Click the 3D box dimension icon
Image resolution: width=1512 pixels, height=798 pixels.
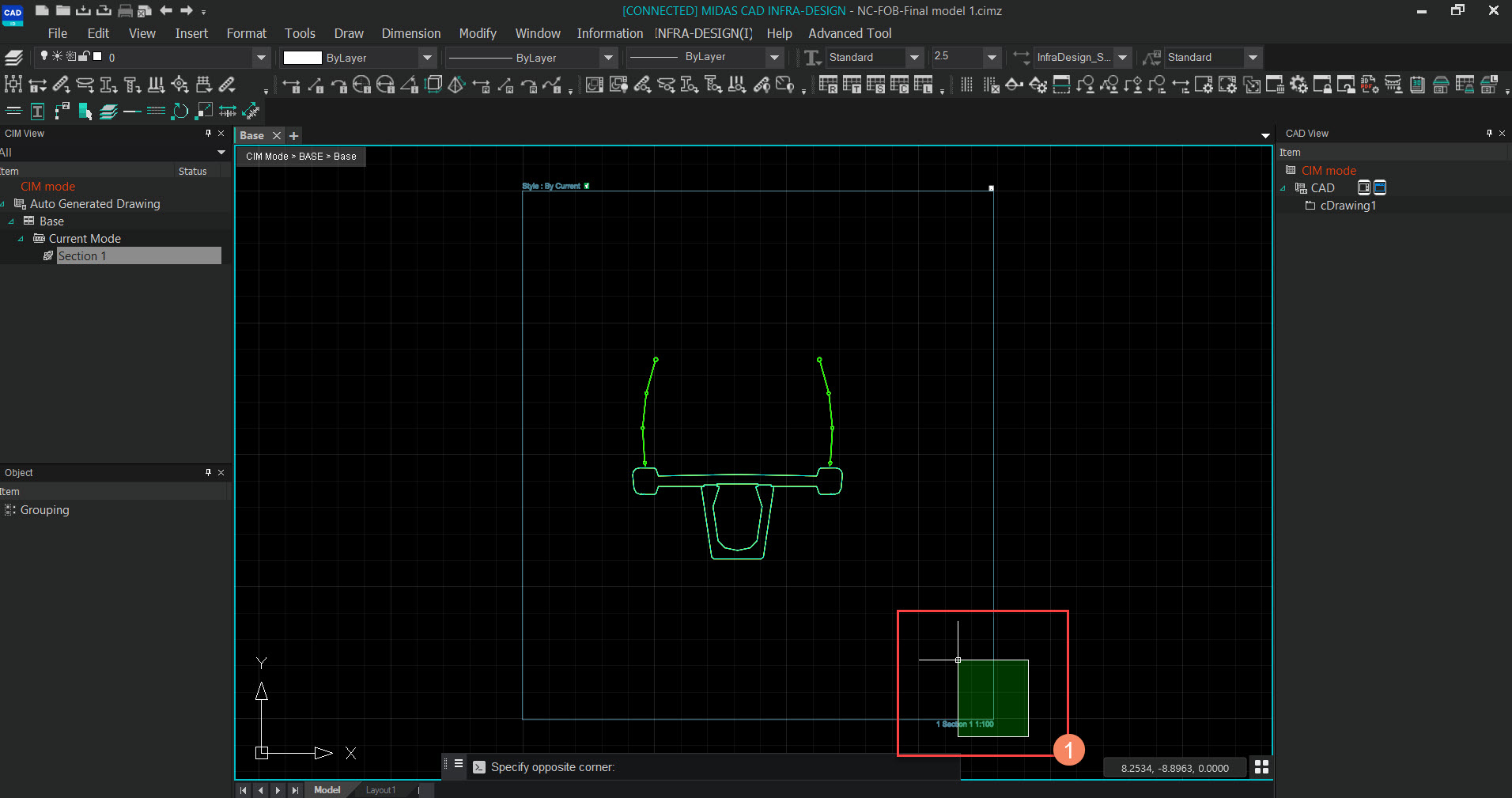click(433, 84)
